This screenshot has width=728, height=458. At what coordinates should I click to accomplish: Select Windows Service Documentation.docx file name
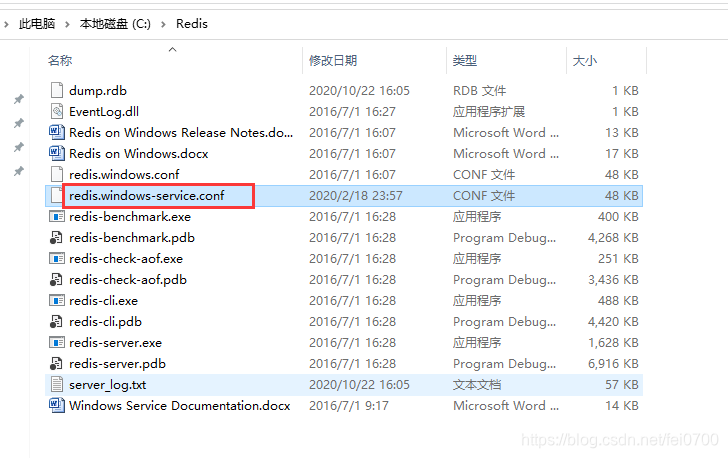point(180,406)
